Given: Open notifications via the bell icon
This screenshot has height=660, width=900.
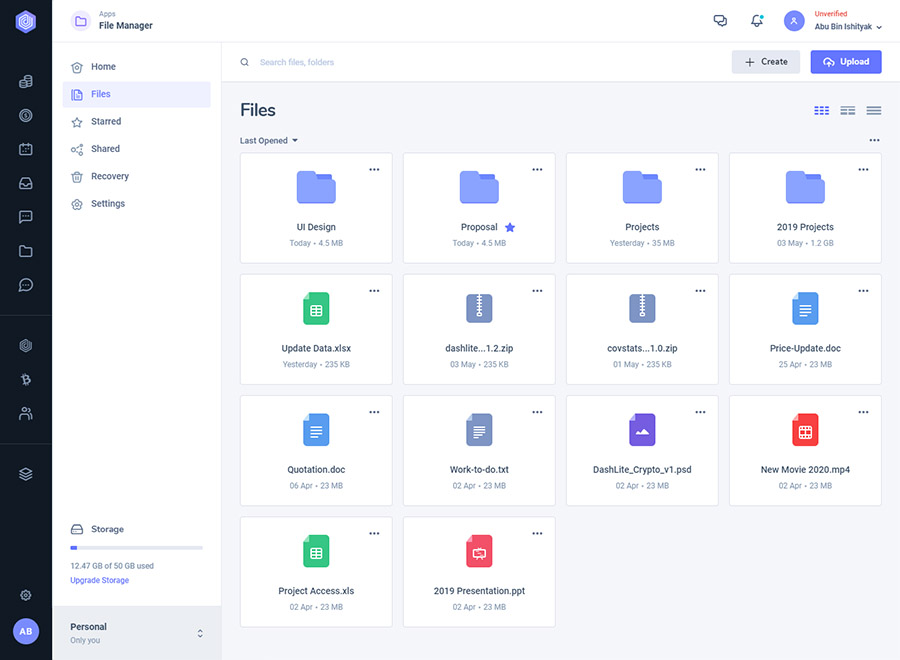Looking at the screenshot, I should [x=757, y=20].
